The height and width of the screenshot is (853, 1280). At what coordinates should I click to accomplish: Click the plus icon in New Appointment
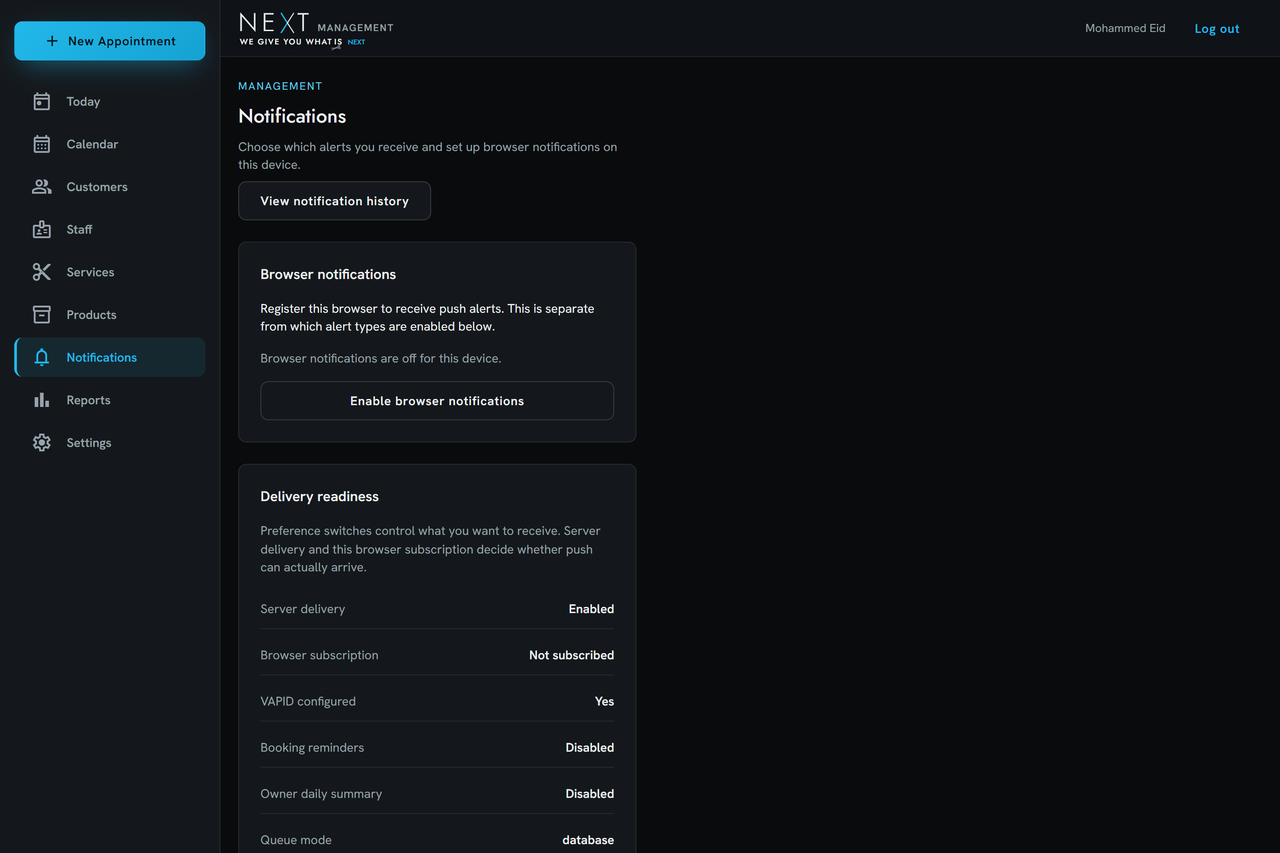tap(52, 41)
